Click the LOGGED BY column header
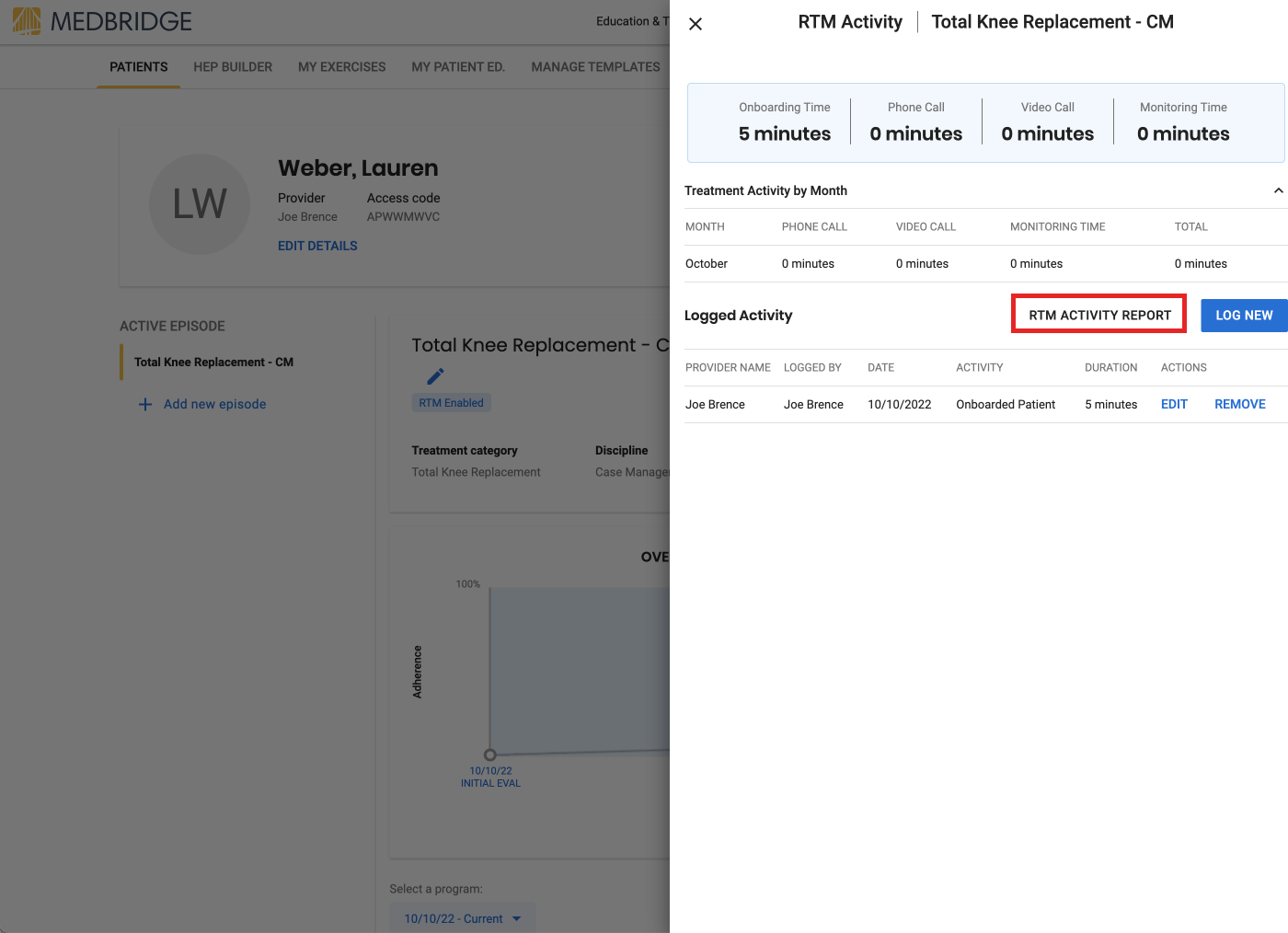The image size is (1288, 933). coord(812,368)
